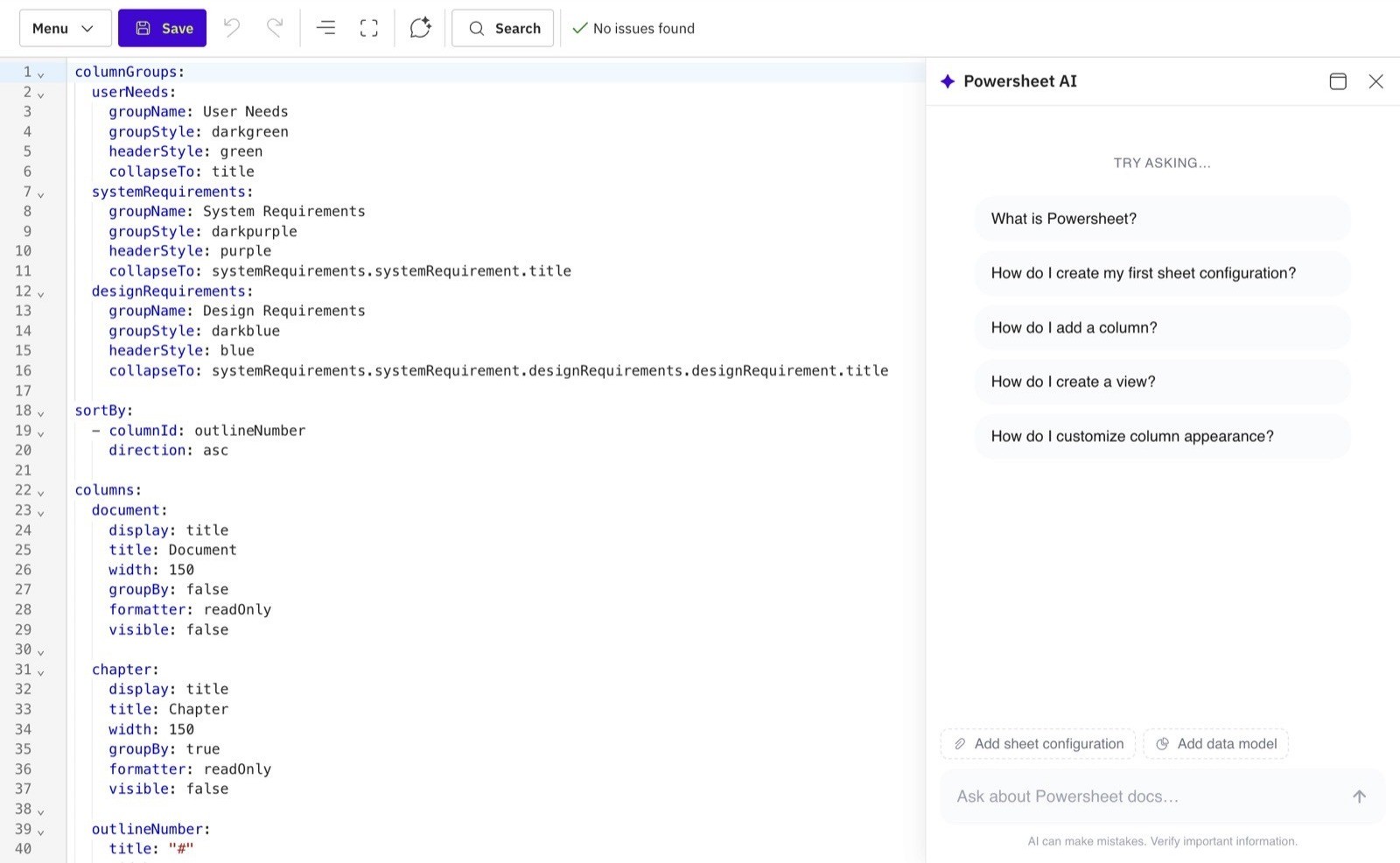Pick the "How do I create a view?" suggestion
The image size is (1400, 863).
pos(1163,382)
